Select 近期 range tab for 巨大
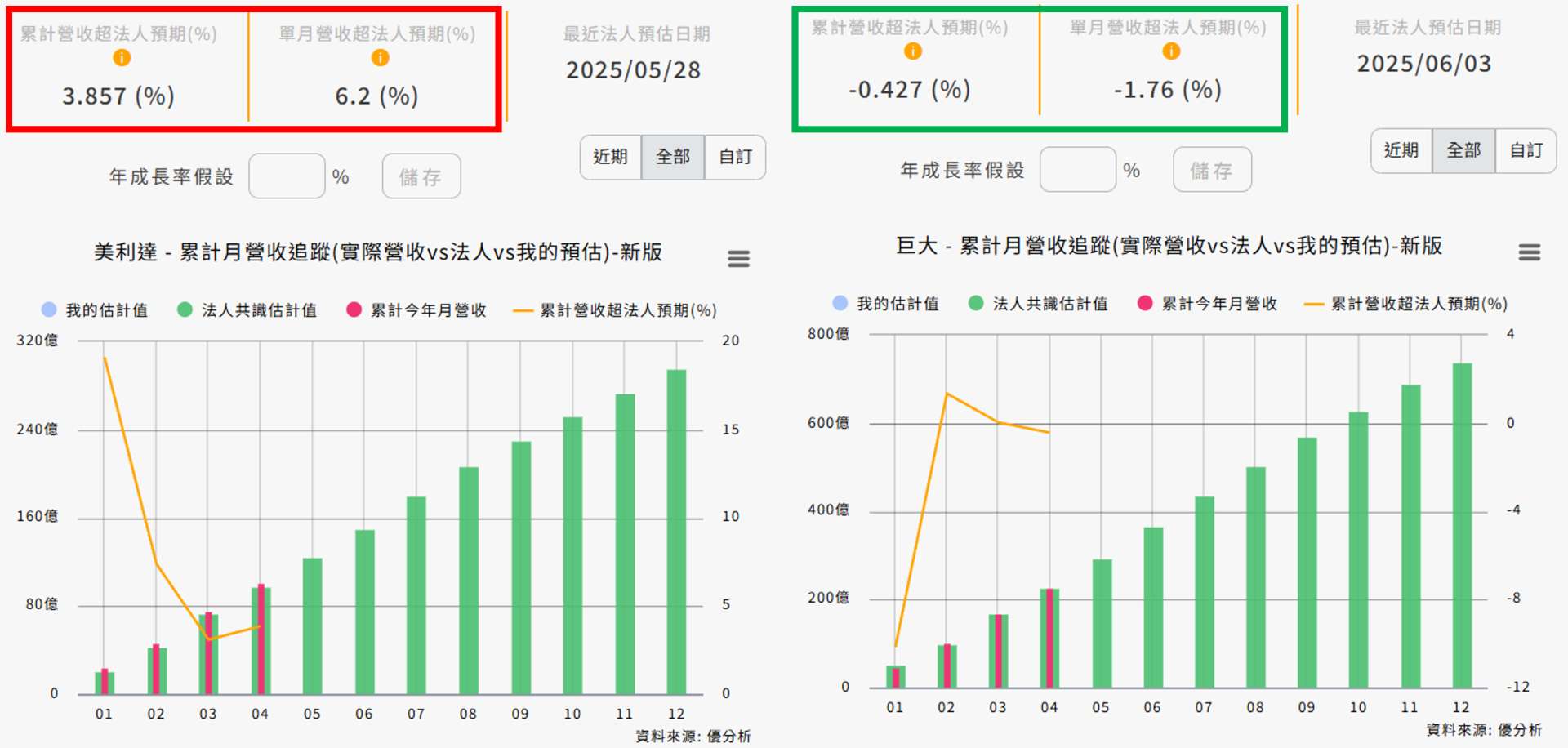The image size is (1568, 748). click(1401, 150)
